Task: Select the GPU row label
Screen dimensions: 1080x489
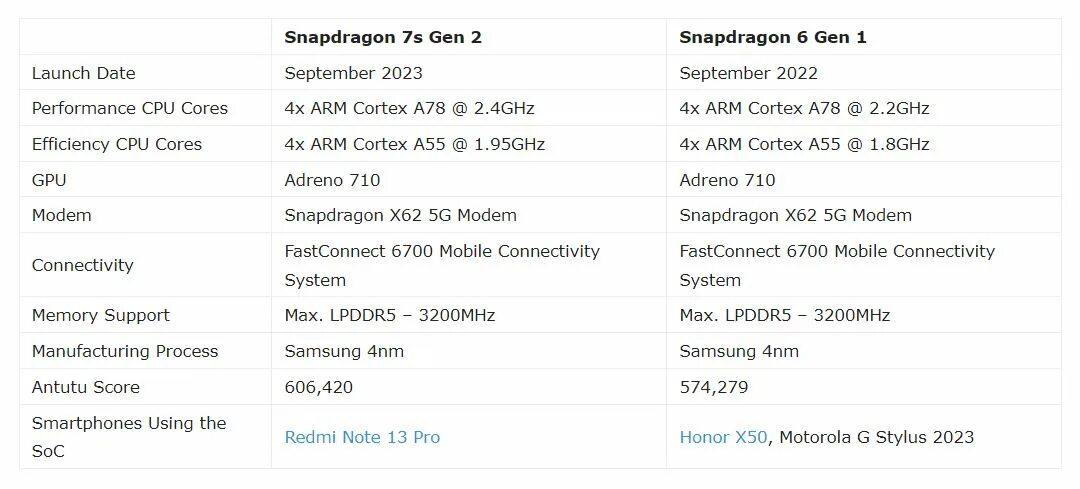Action: click(49, 180)
